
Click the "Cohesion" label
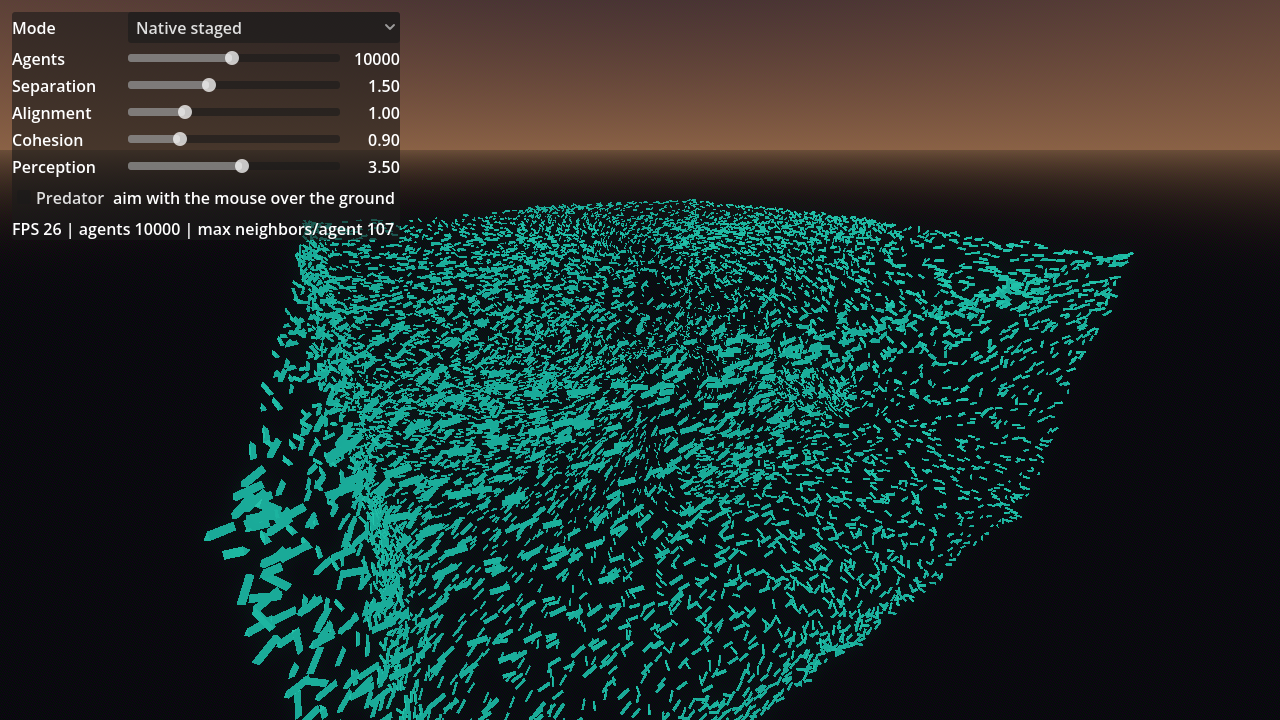click(47, 140)
